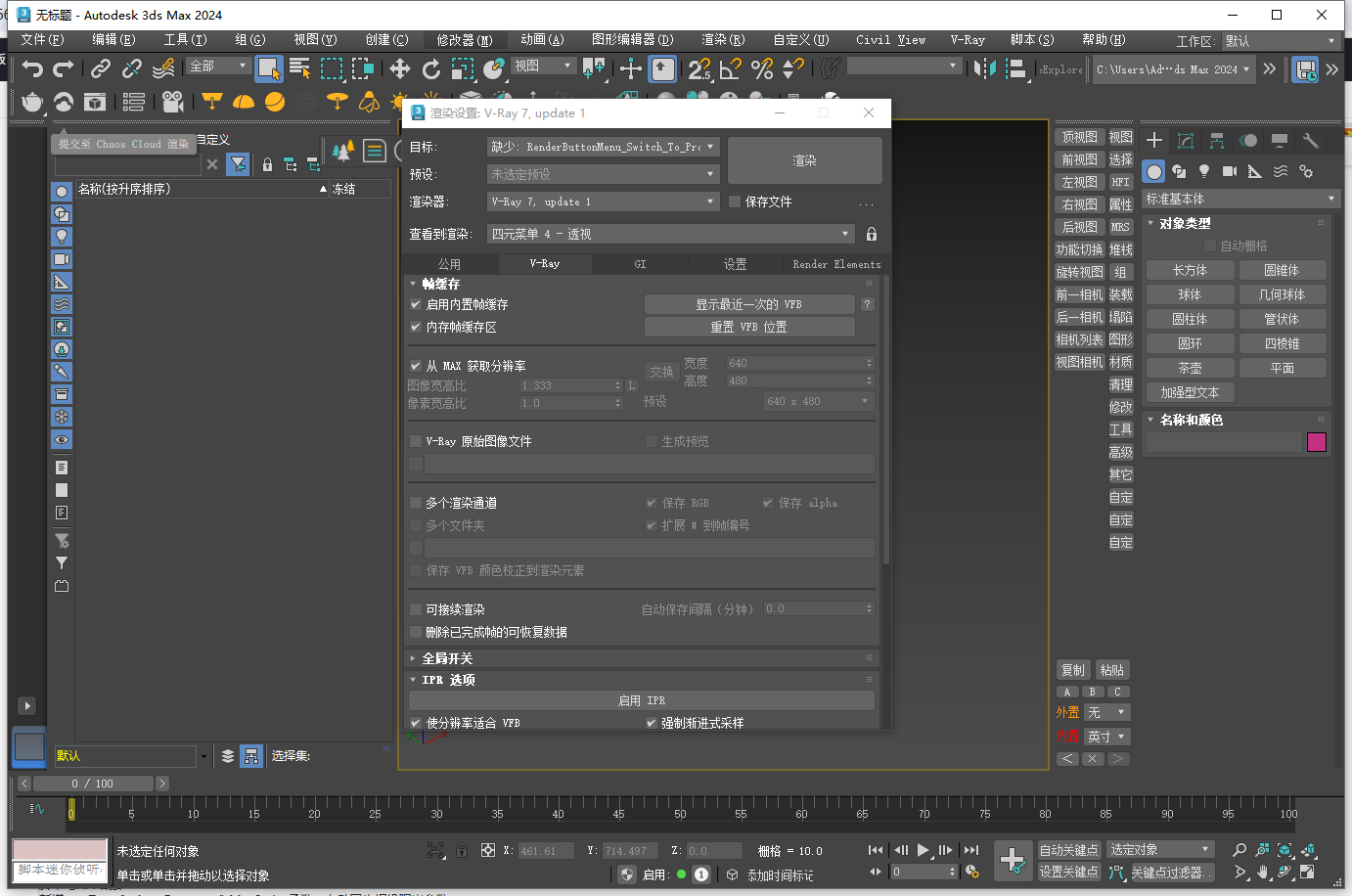This screenshot has width=1352, height=896.
Task: Enable V-Ray 原始图像文件 checkbox
Action: 416,441
